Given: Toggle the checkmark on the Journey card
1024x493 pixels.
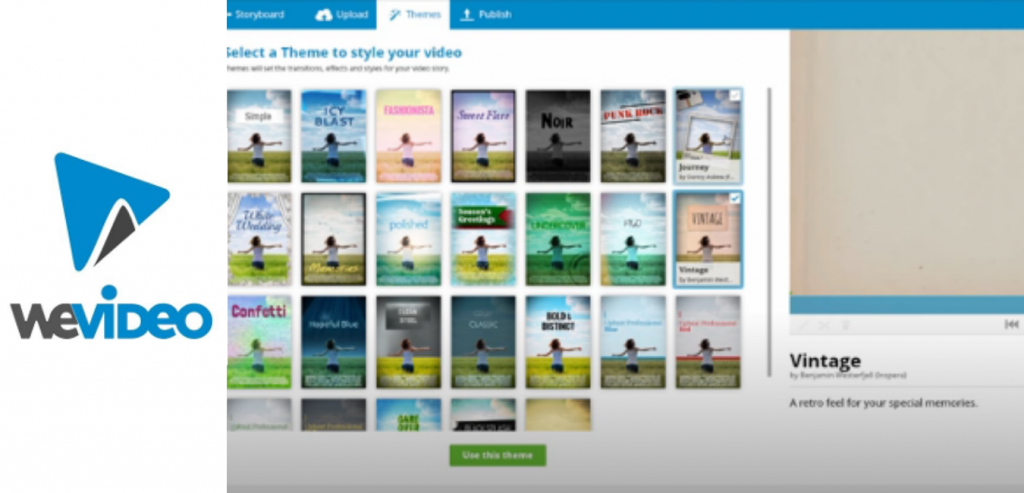Looking at the screenshot, I should pos(735,95).
